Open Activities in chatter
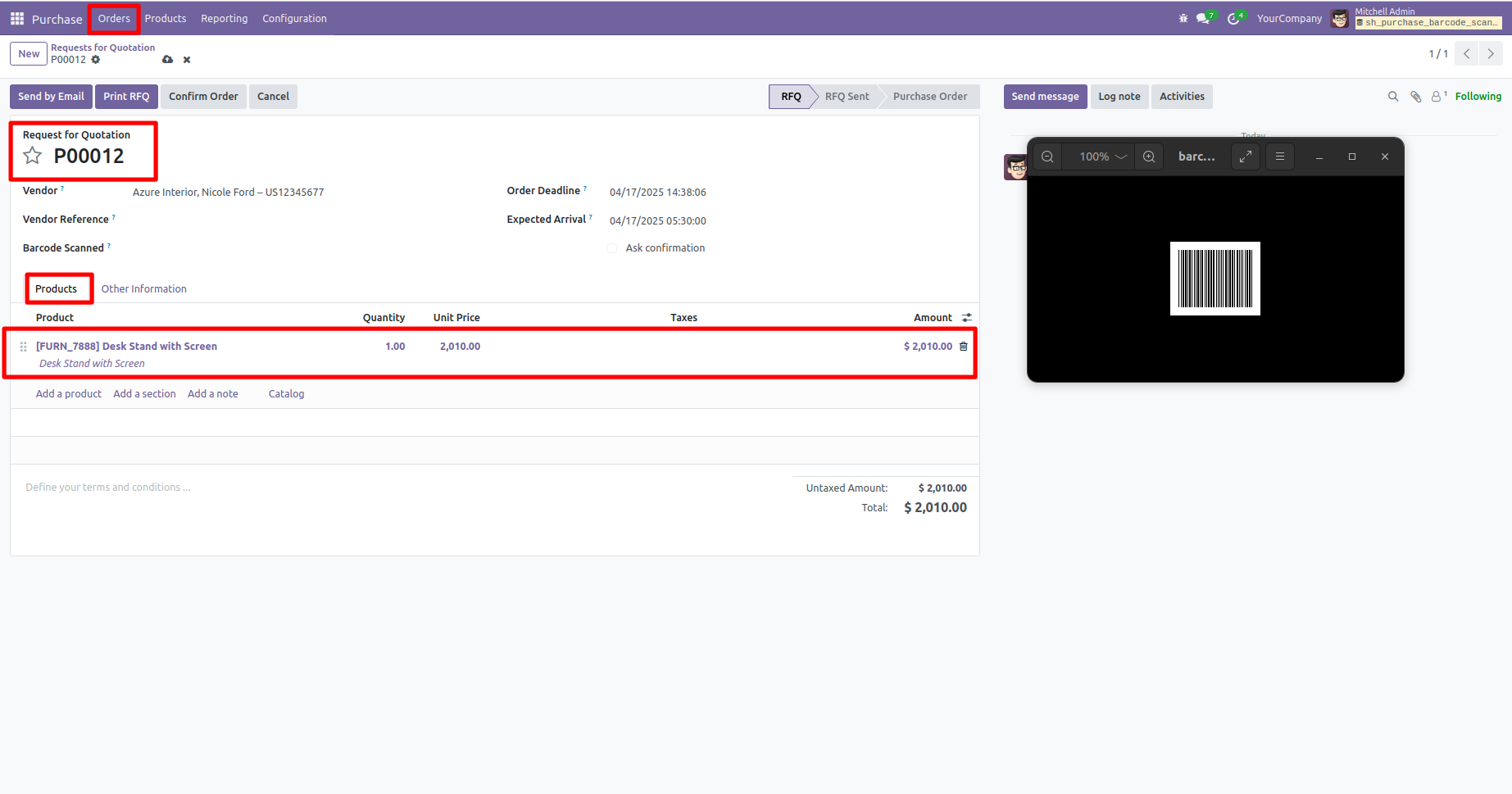 click(x=1182, y=97)
